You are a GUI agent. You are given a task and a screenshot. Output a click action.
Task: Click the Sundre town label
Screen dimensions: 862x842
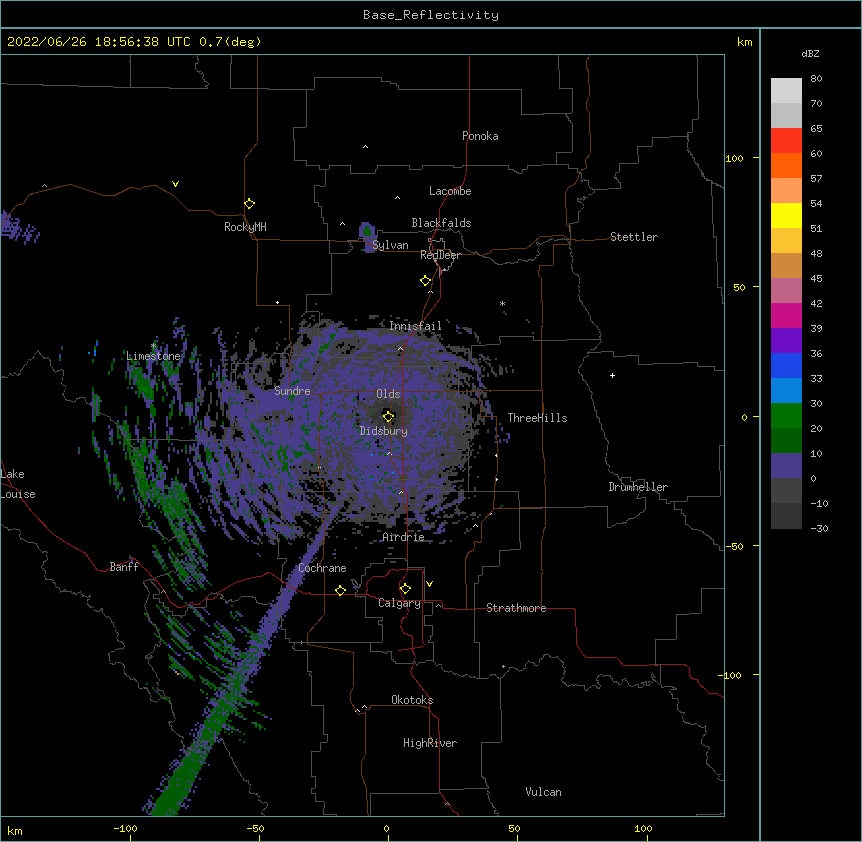(292, 391)
